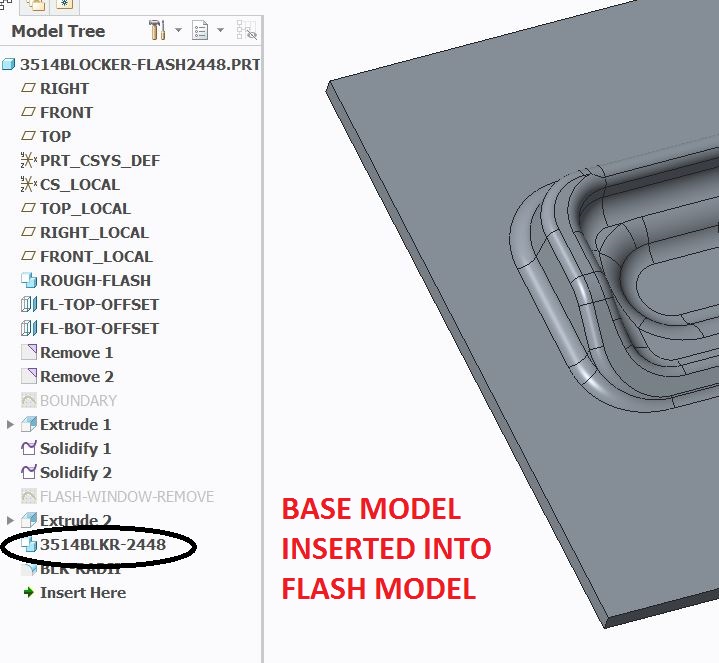This screenshot has width=719, height=663.
Task: Select the 3514BLKR-2448 inserted model label
Action: point(103,544)
